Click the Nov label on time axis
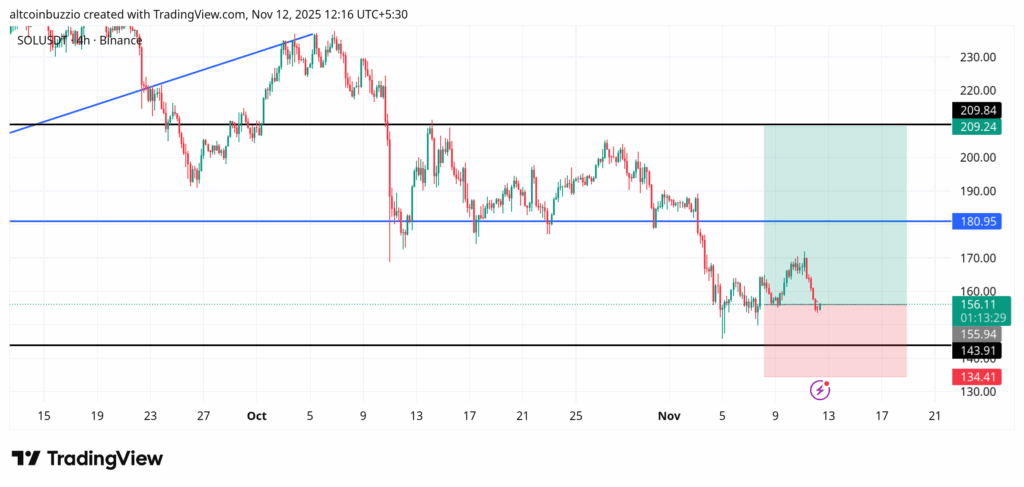The height and width of the screenshot is (487, 1024). (x=666, y=414)
